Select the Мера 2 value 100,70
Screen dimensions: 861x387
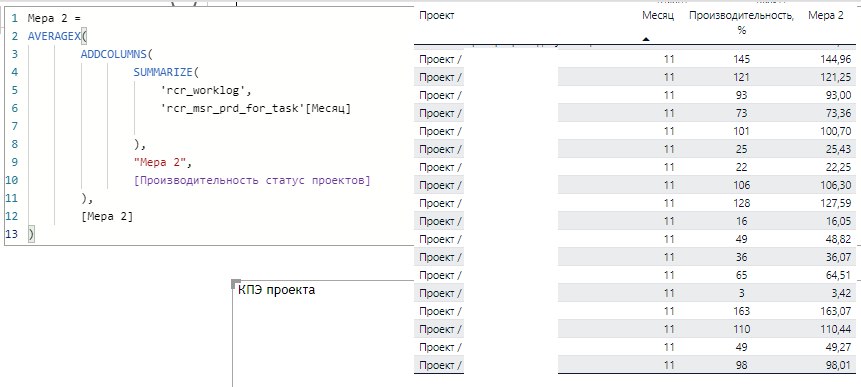pyautogui.click(x=837, y=131)
